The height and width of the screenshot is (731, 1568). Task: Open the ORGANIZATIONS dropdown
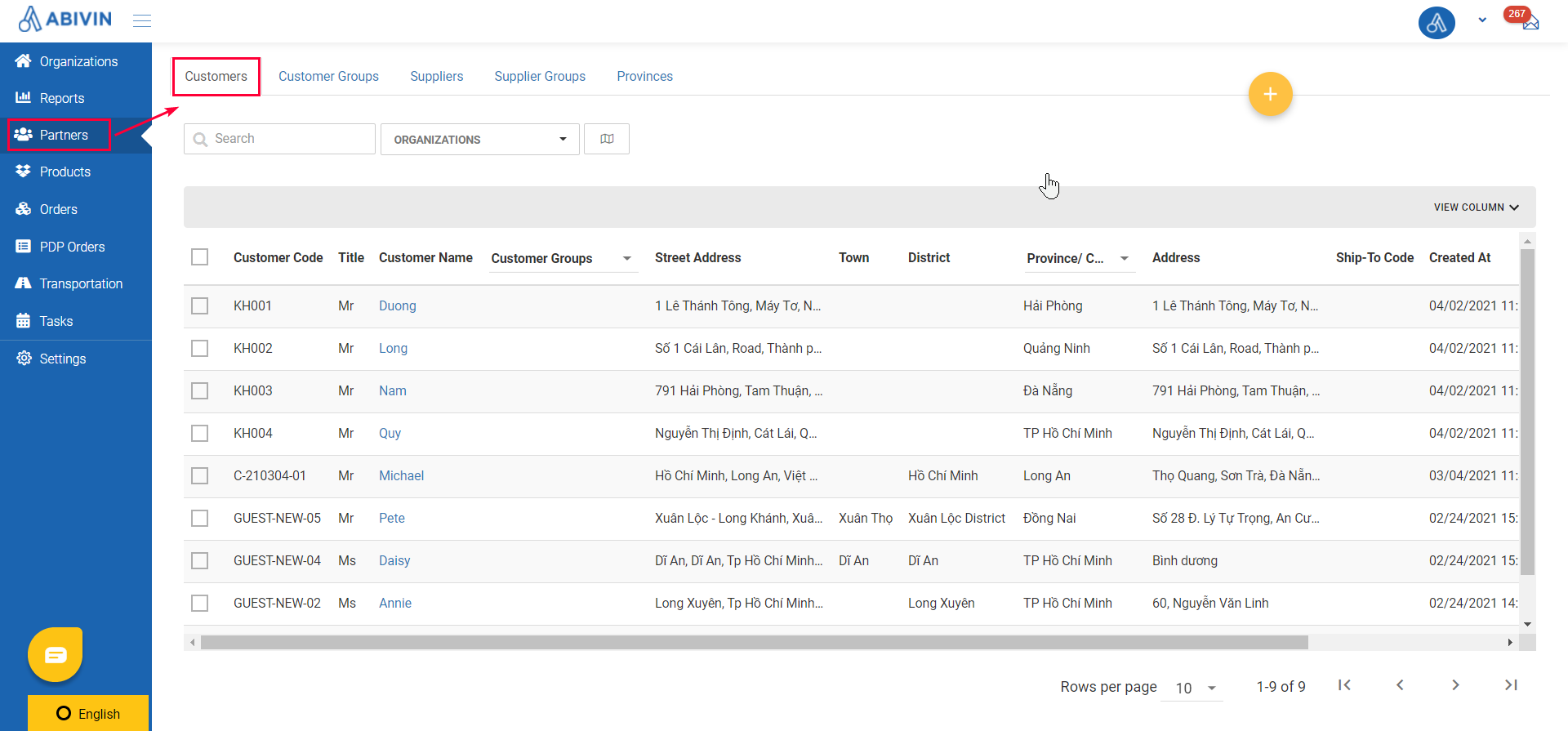pyautogui.click(x=480, y=140)
